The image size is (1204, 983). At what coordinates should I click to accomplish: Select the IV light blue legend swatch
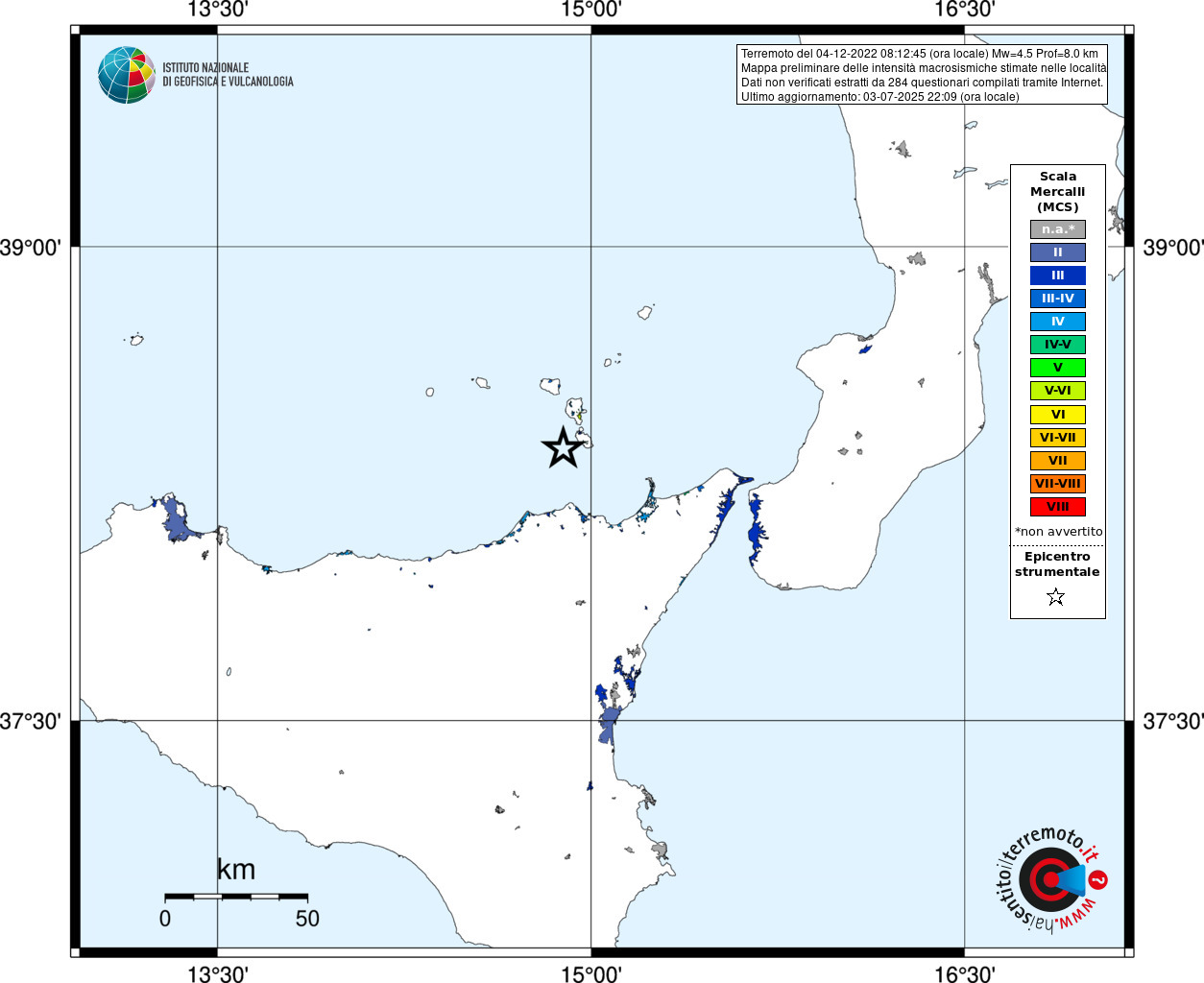pos(1058,322)
